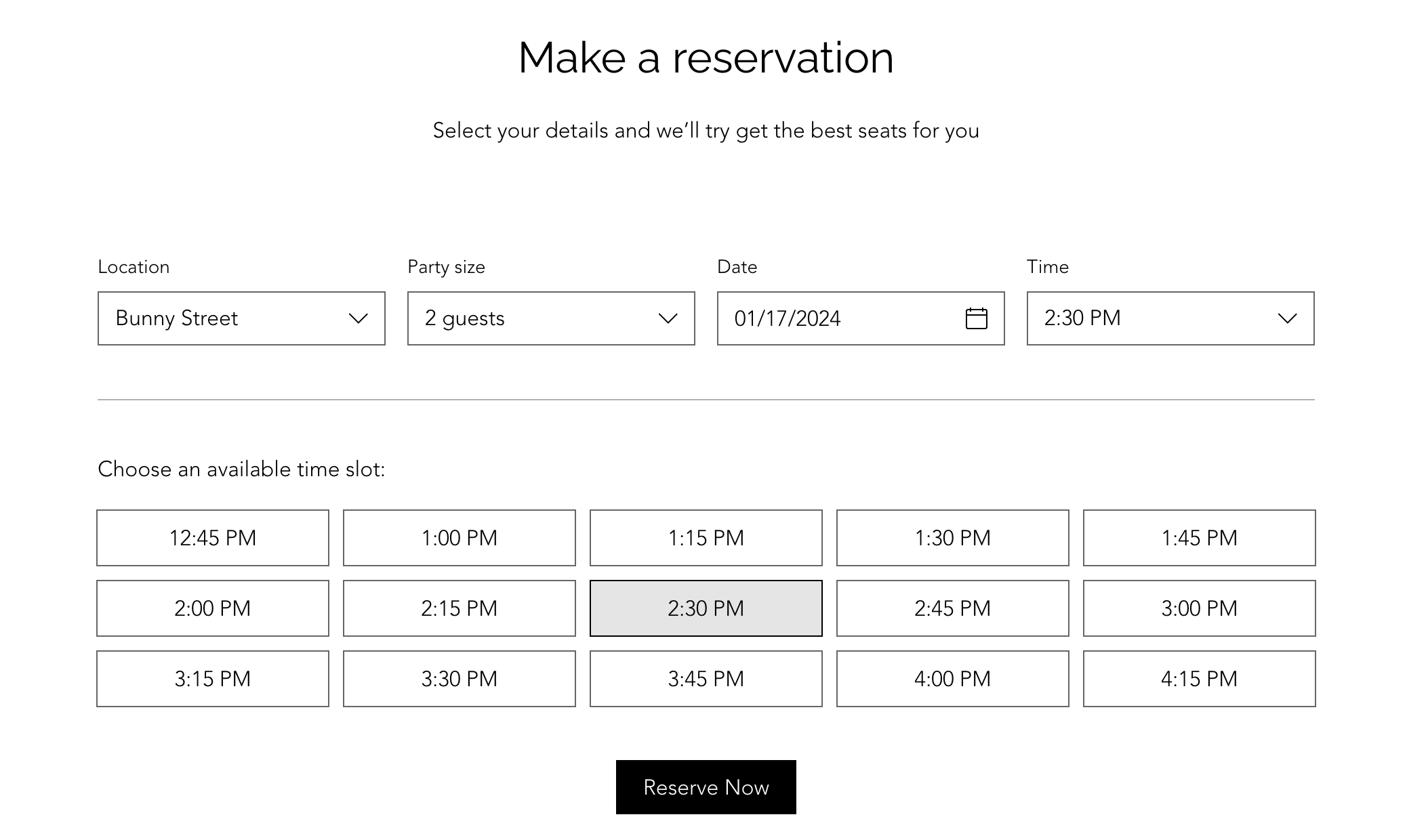
Task: Select the 1:00 PM time slot
Action: click(459, 537)
